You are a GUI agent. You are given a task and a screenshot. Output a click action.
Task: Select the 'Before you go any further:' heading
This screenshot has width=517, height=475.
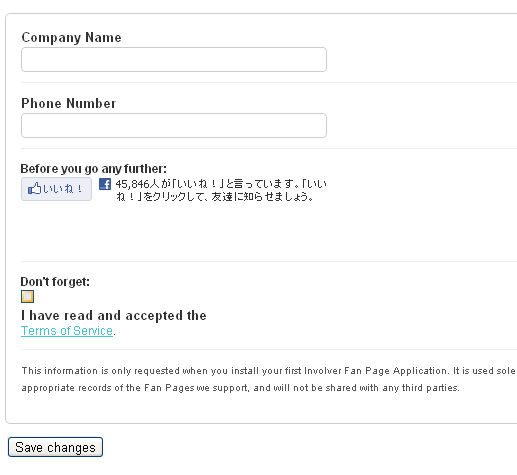pos(94,169)
